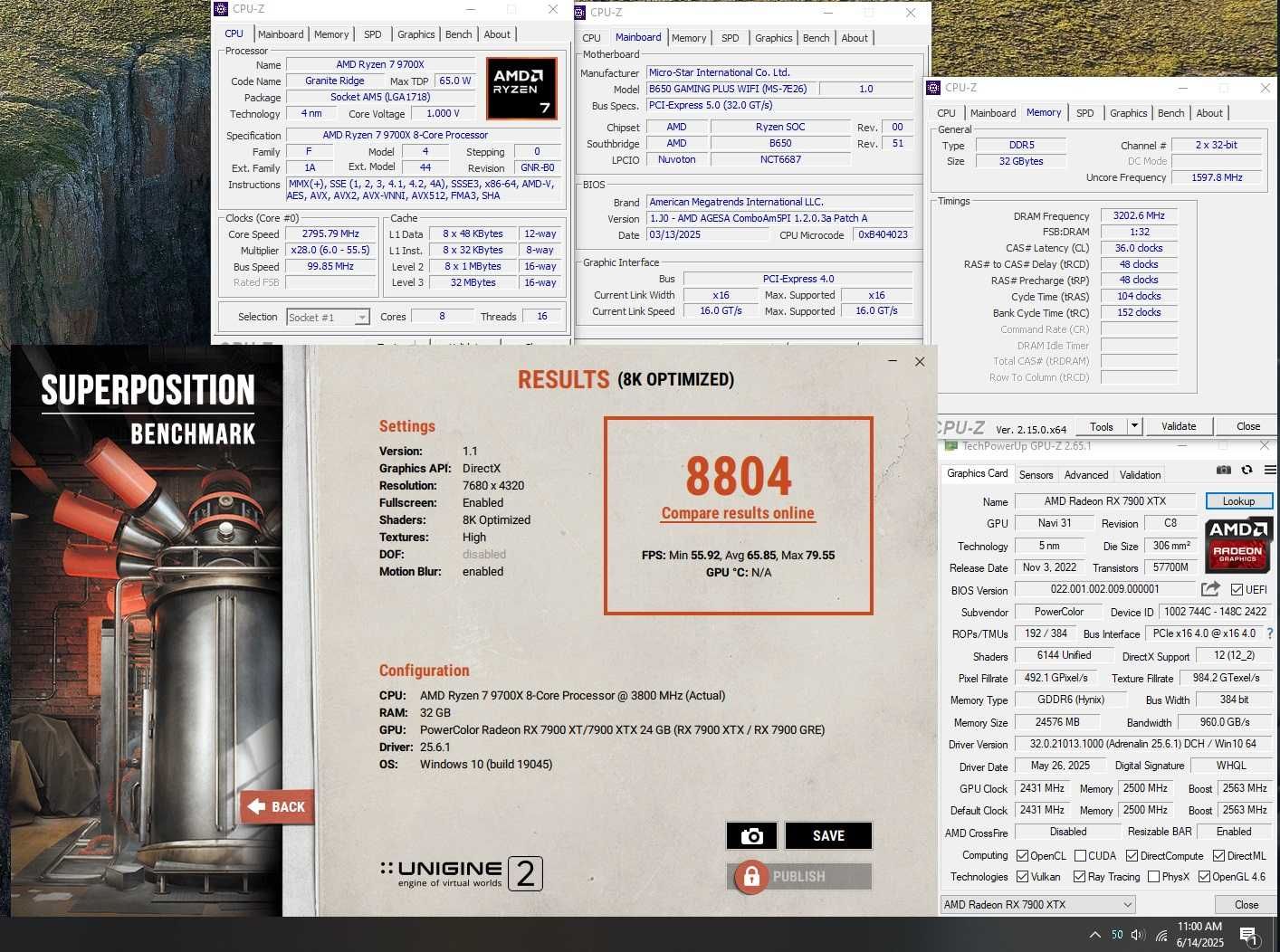Click the Close button in GPU-Z

coord(1247,905)
